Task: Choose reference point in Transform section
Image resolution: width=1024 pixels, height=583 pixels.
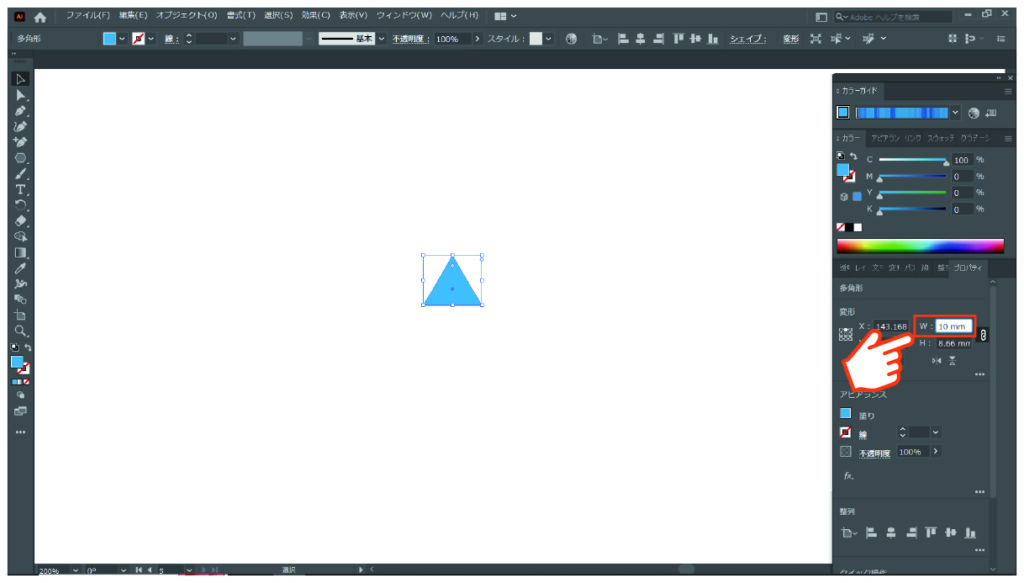Action: [846, 335]
